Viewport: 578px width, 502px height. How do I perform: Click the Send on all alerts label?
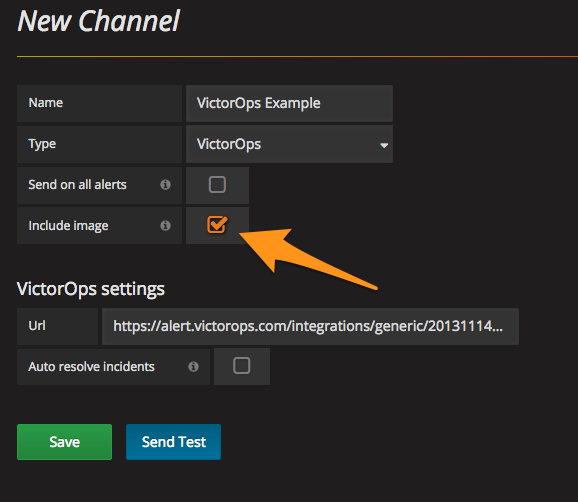pos(77,184)
